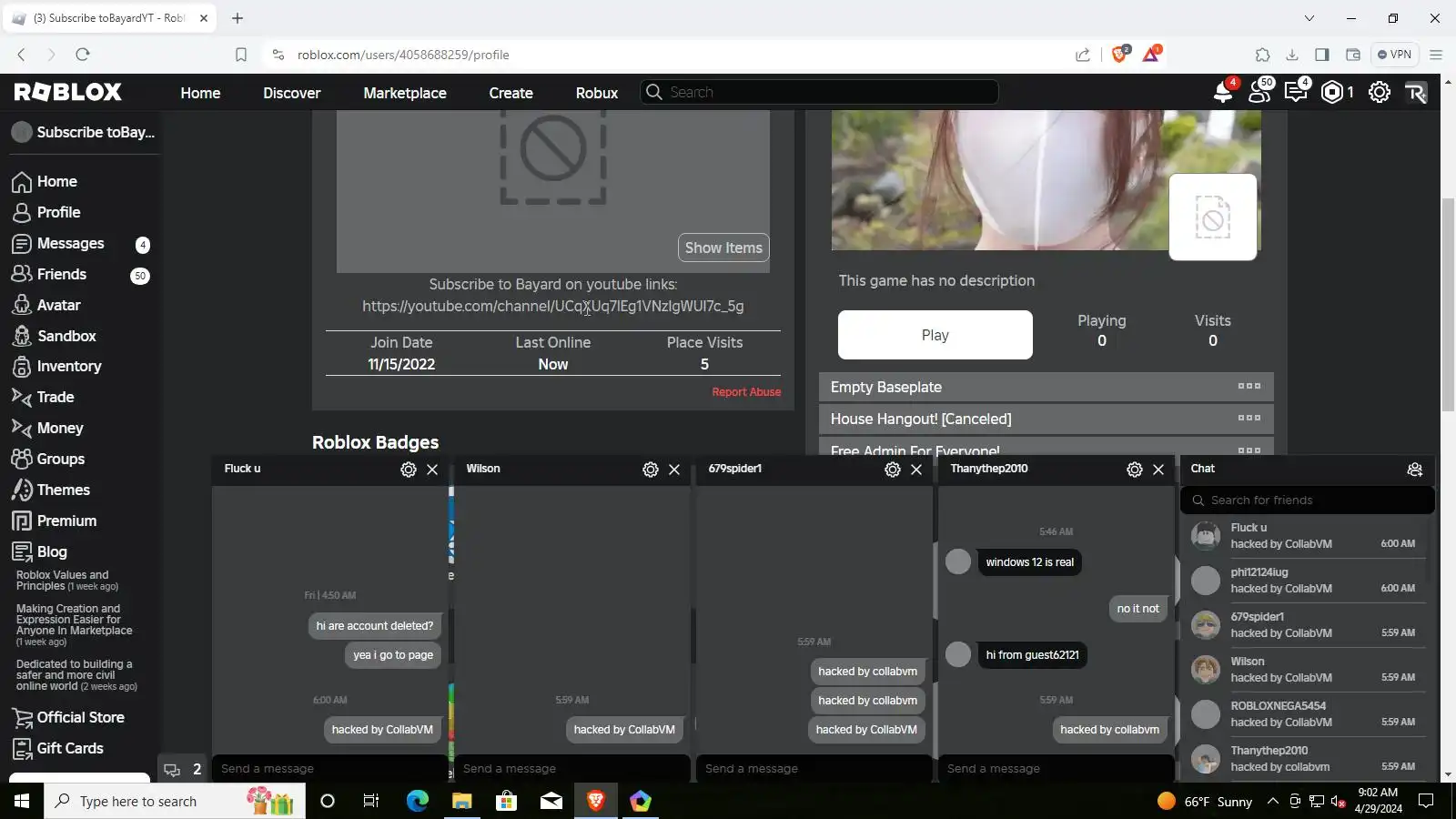
Task: Reload the current page
Action: click(x=83, y=55)
